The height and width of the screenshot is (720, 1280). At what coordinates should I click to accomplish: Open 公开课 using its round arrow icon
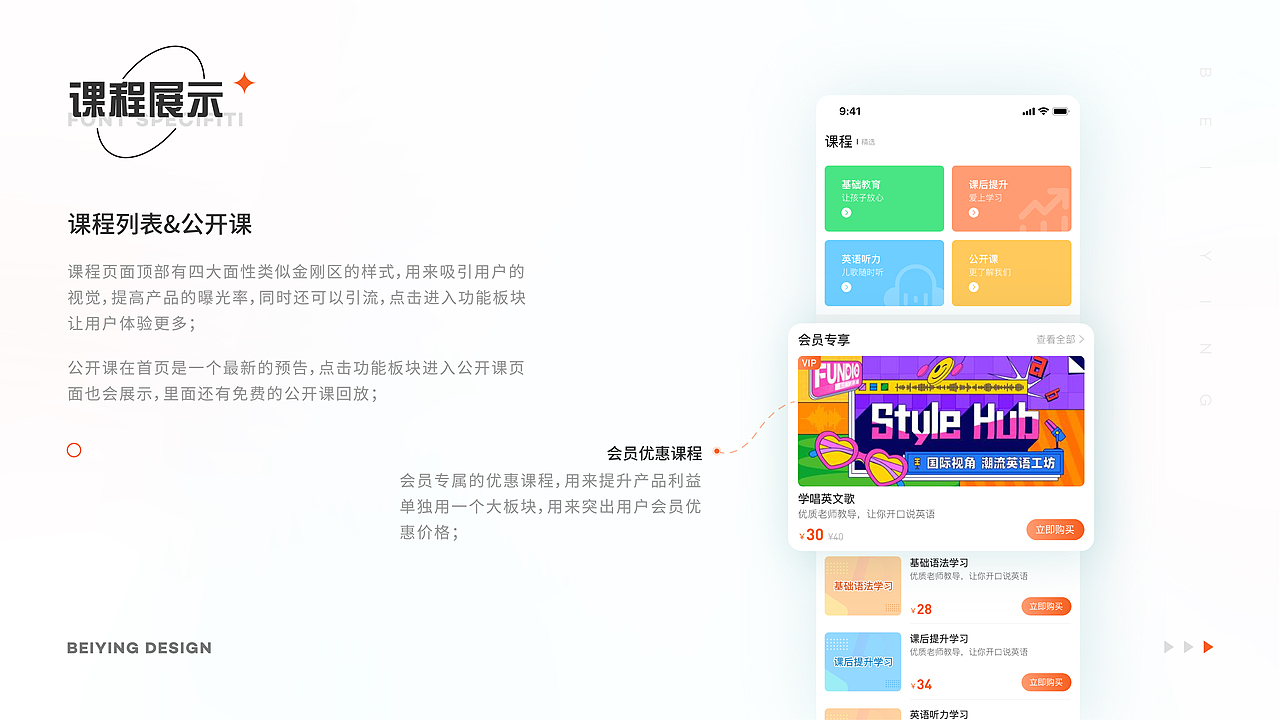(x=973, y=287)
